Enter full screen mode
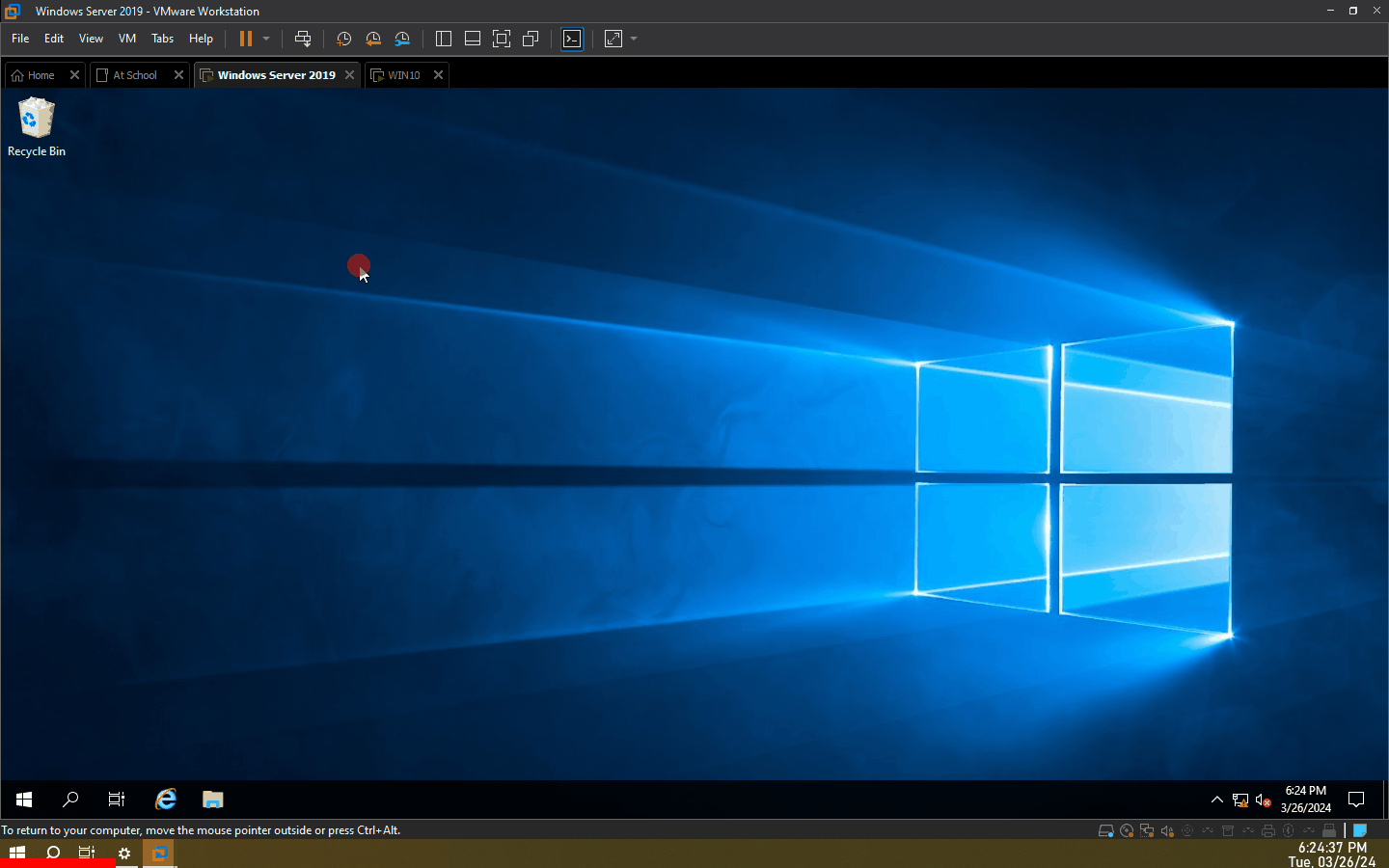The height and width of the screenshot is (868, 1389). coord(502,39)
